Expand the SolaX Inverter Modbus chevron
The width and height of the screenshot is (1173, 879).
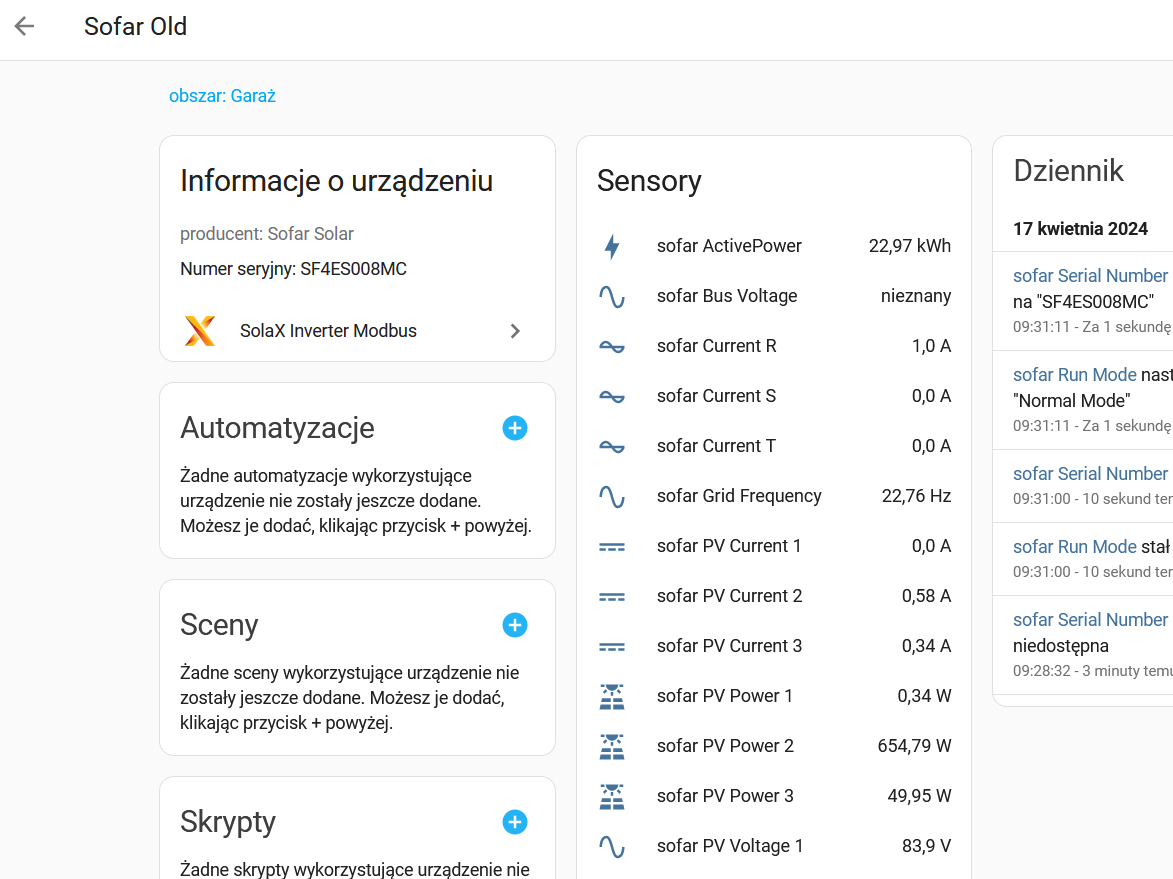click(x=515, y=331)
